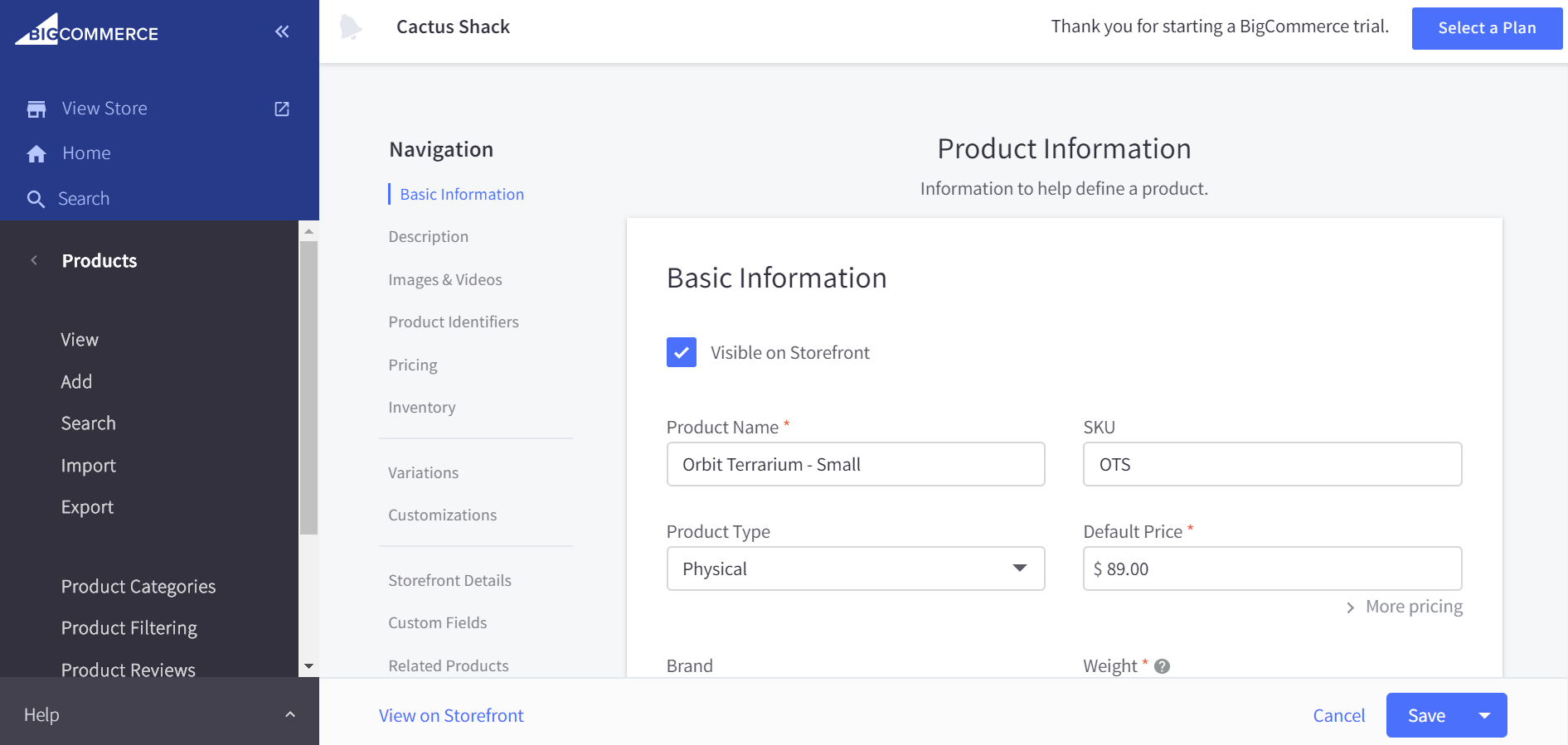Open Product Categories in sidebar

(138, 587)
